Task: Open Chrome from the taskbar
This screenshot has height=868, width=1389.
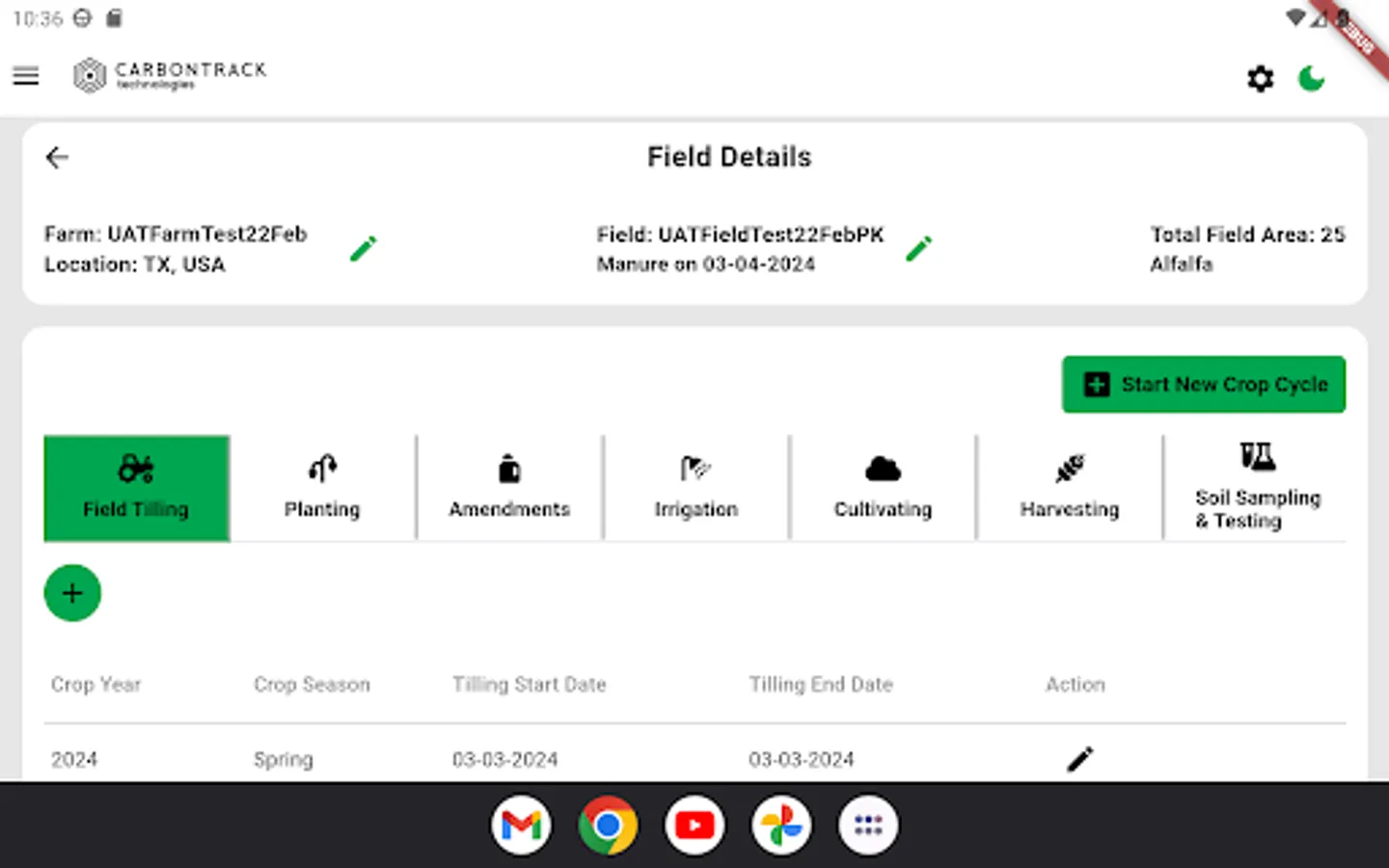Action: tap(608, 826)
